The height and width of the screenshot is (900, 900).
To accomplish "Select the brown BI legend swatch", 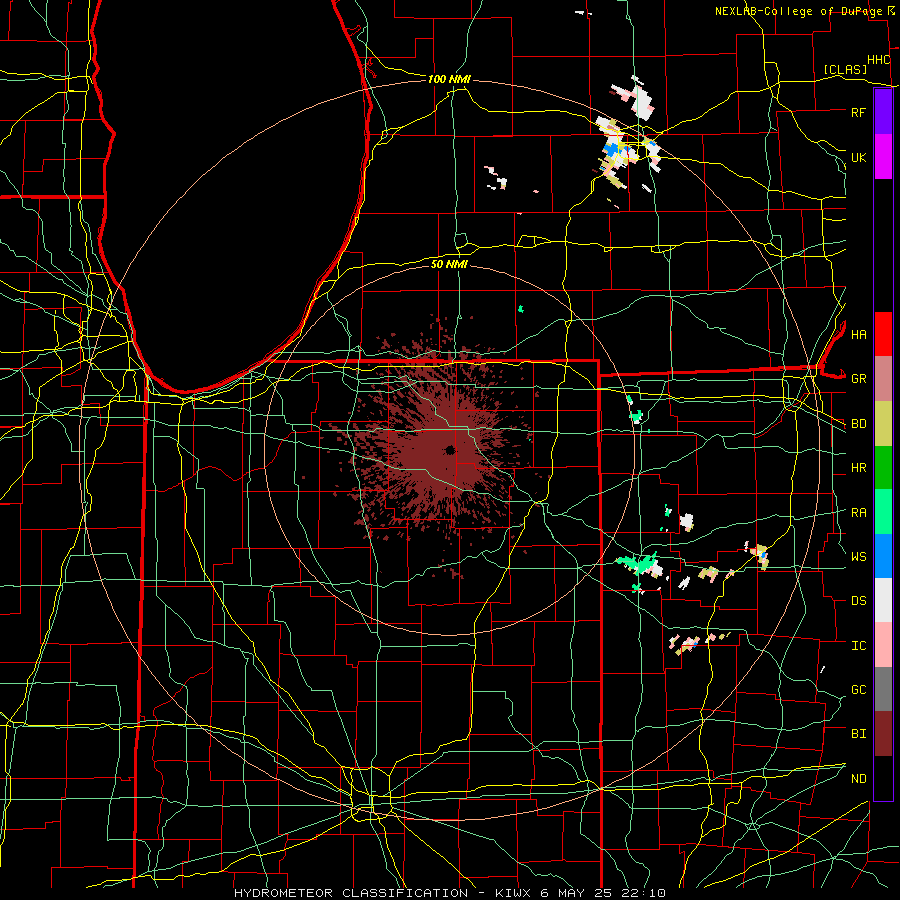I will tap(883, 734).
